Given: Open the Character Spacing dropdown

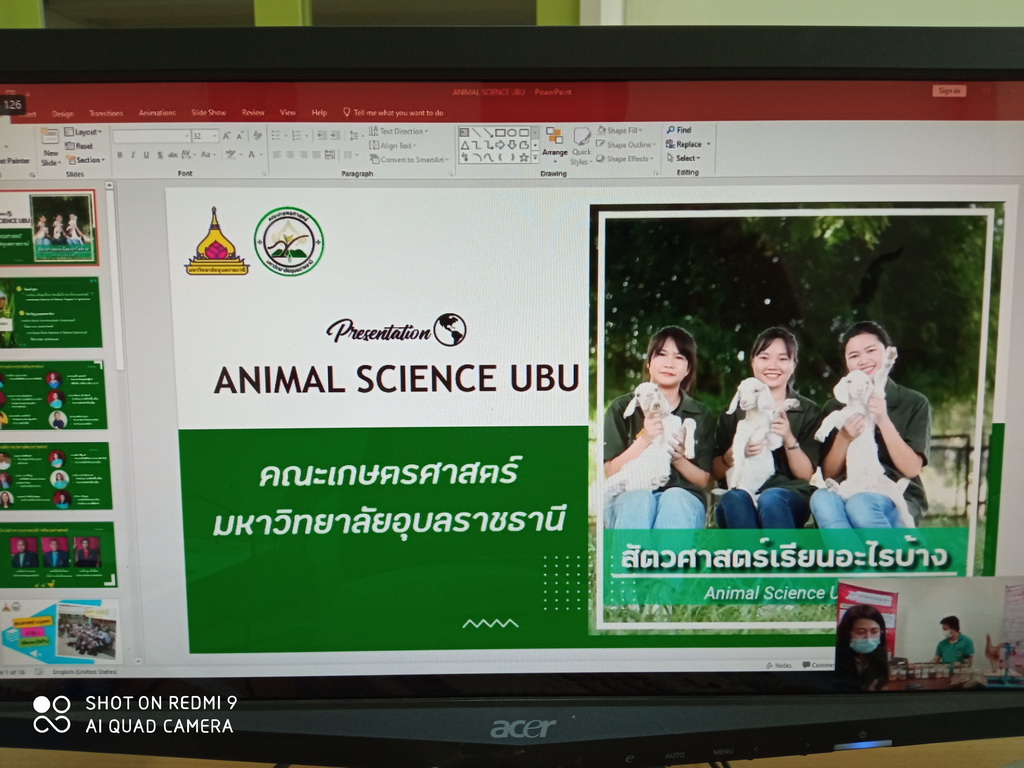Looking at the screenshot, I should click(x=187, y=155).
